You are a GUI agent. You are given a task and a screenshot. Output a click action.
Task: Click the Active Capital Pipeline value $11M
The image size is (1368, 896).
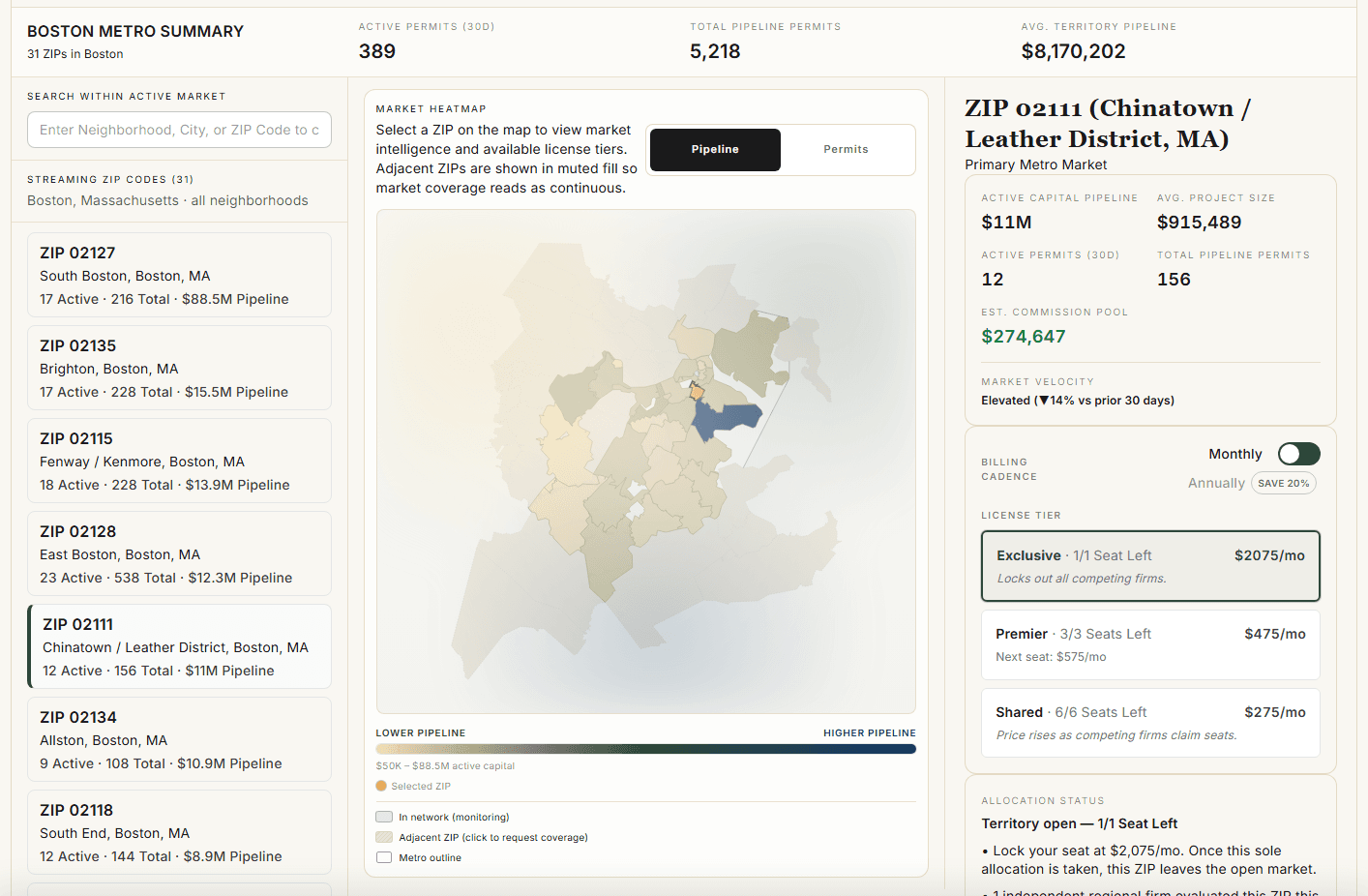point(1006,223)
